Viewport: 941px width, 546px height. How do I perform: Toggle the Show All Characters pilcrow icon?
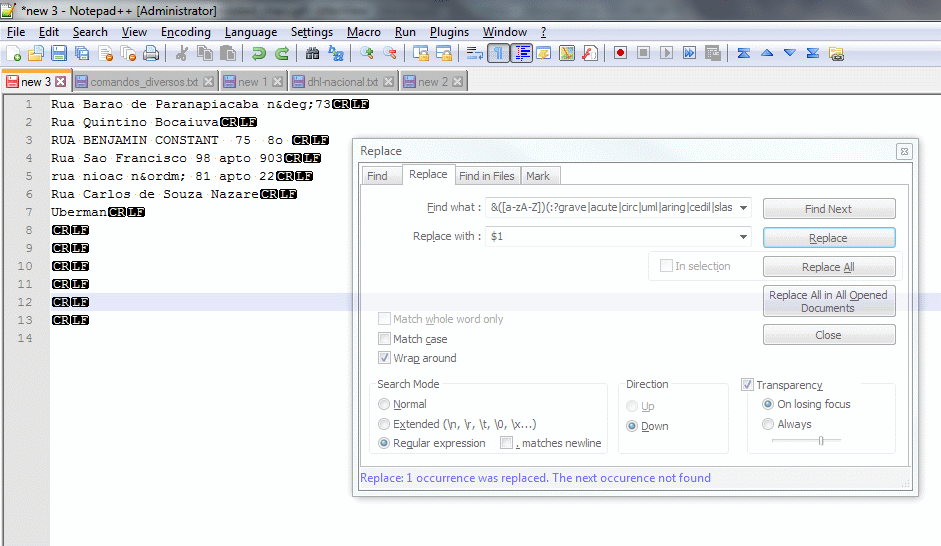[498, 53]
